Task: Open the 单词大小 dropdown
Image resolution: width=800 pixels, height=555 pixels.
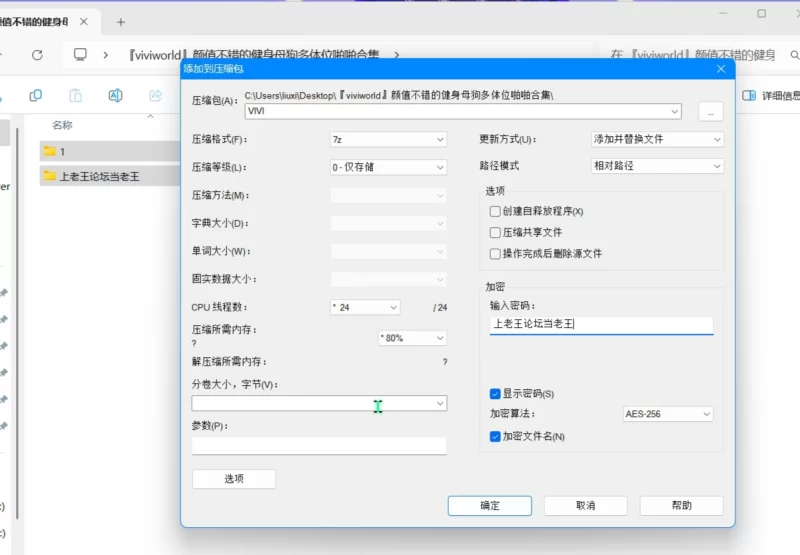Action: click(388, 251)
